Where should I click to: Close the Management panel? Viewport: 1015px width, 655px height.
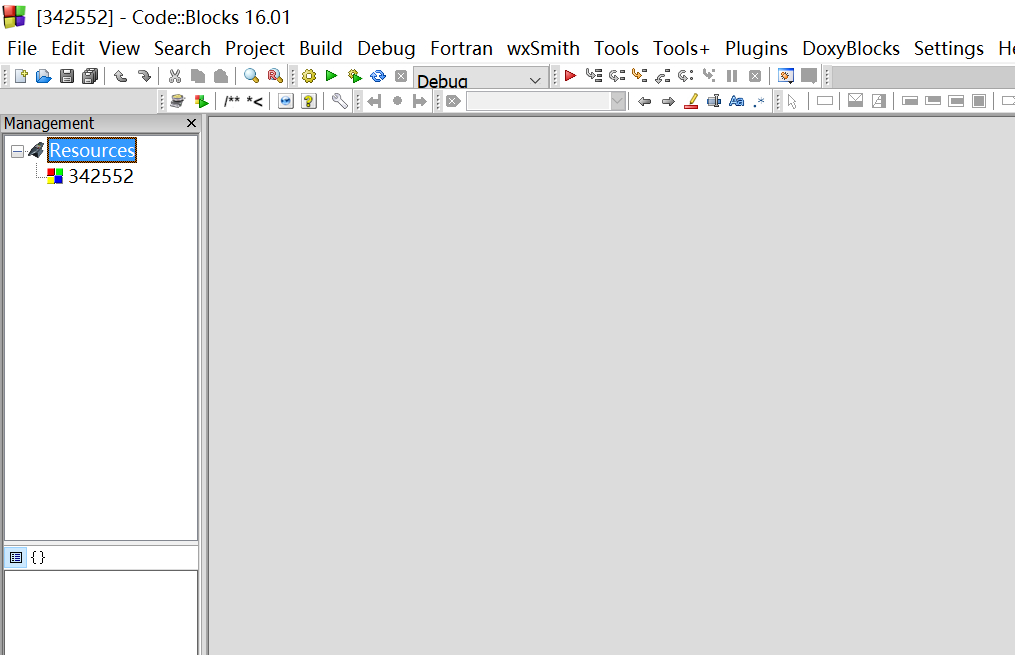191,123
